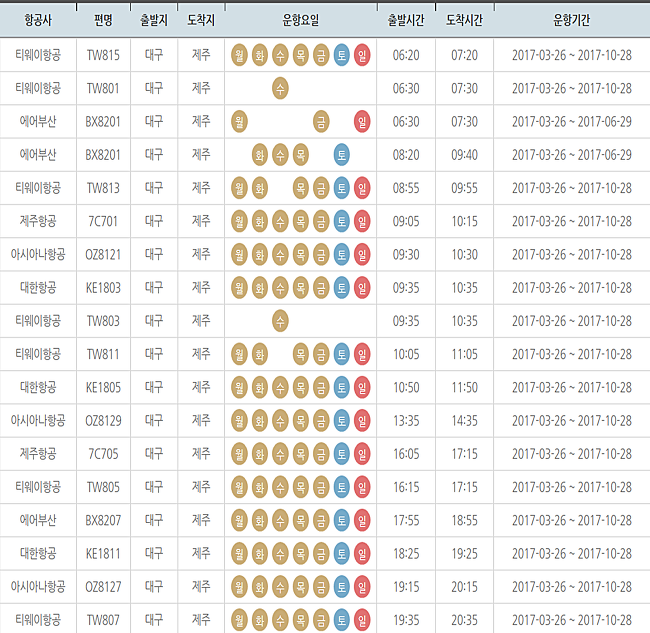Viewport: 650px width, 633px height.
Task: Select flight number BX8207
Action: pos(103,520)
